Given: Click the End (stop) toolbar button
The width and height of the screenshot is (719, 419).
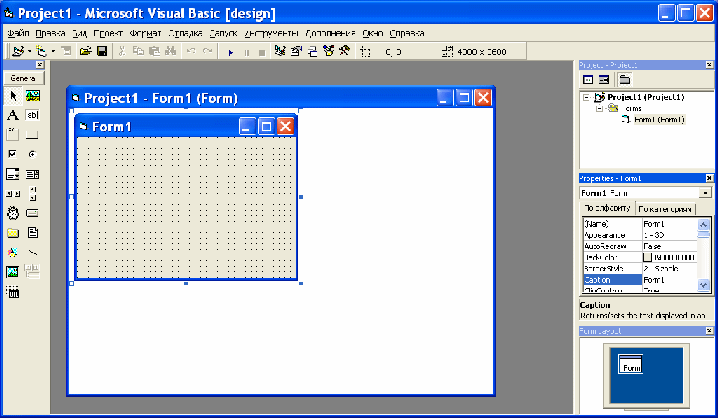Looking at the screenshot, I should point(262,52).
